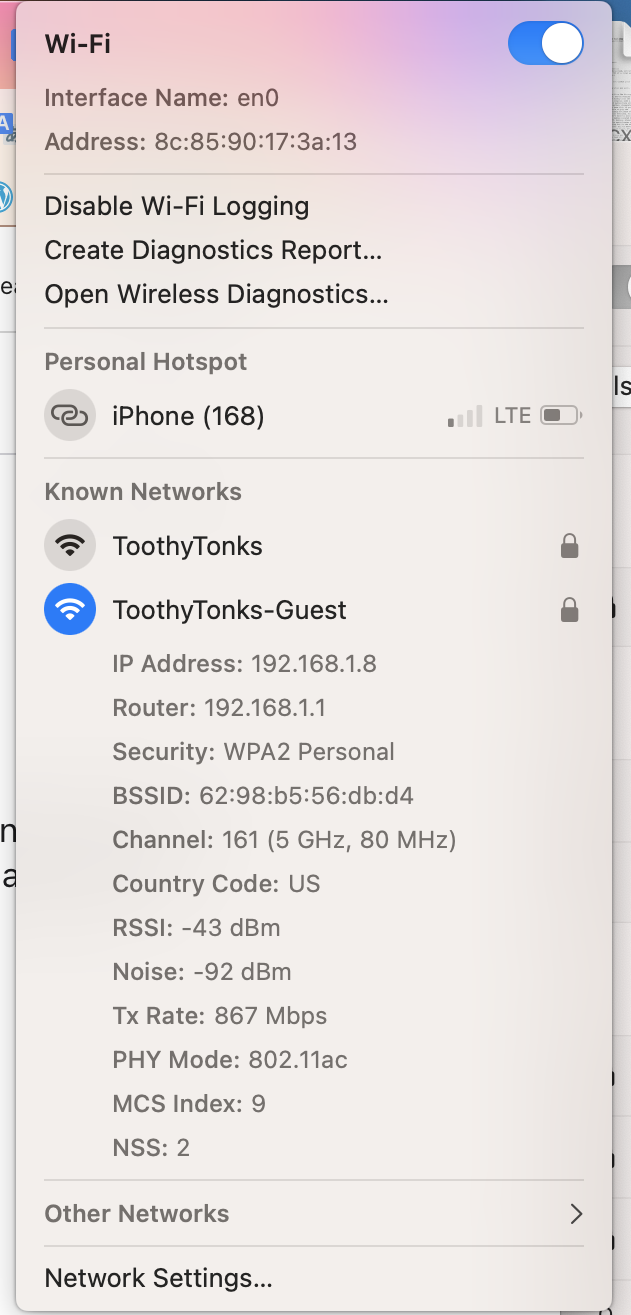Expand Other Networks with the chevron arrow
This screenshot has height=1315, width=631.
[575, 1214]
